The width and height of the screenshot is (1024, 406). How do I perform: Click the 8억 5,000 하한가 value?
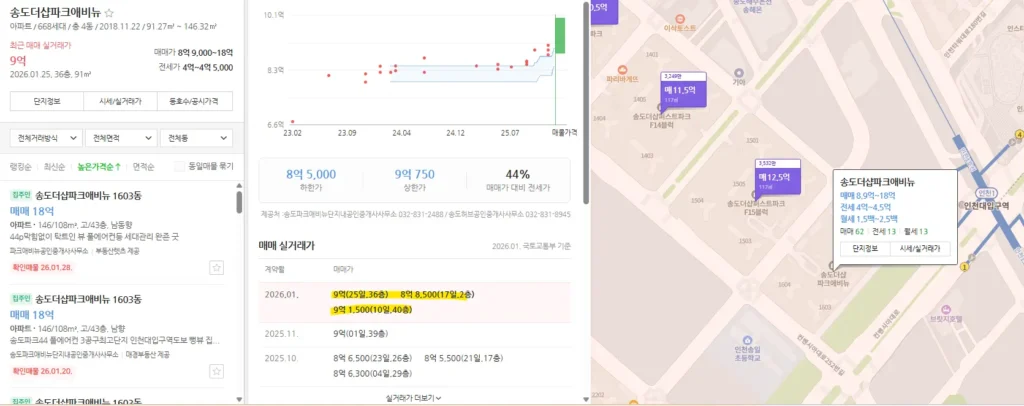(x=311, y=174)
